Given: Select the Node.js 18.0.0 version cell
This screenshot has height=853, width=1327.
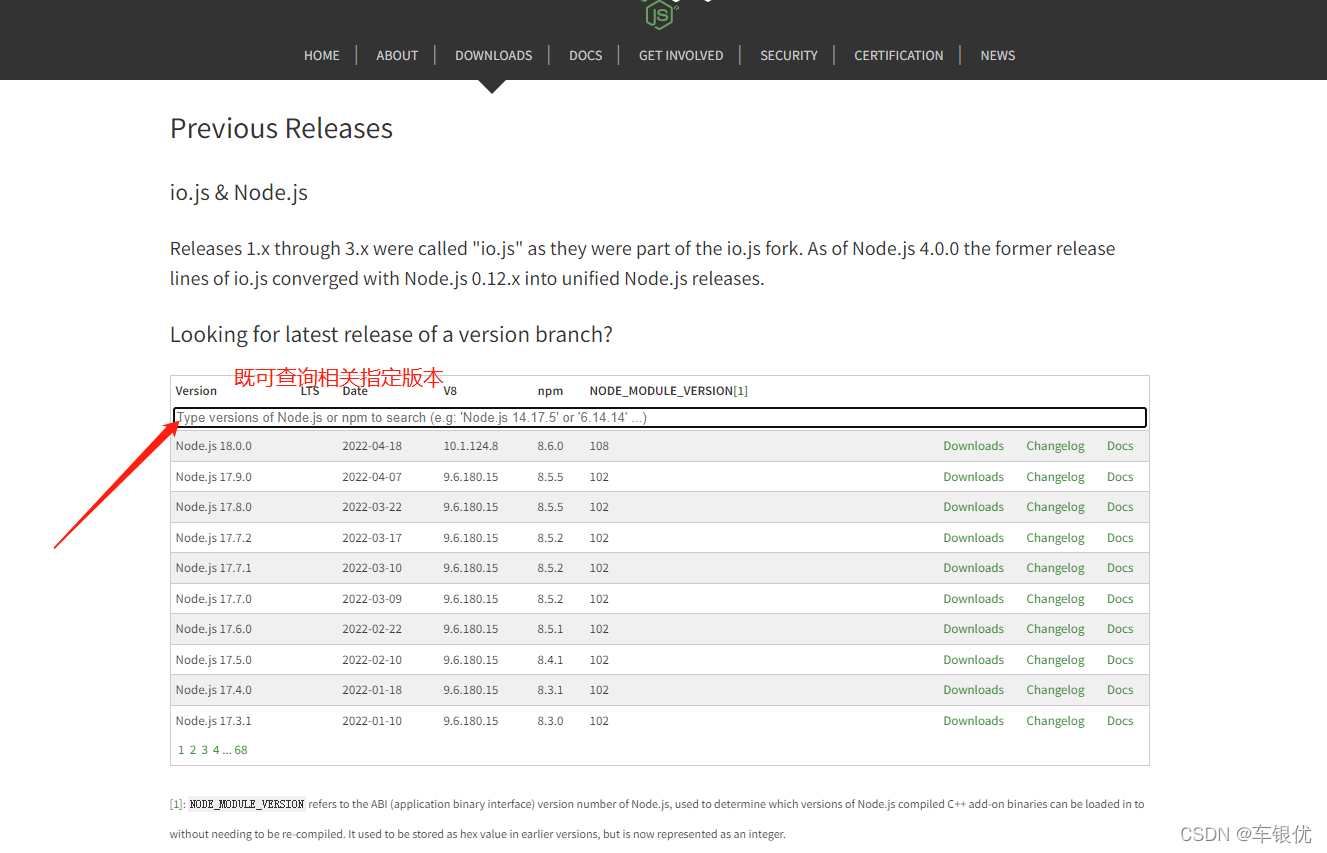Looking at the screenshot, I should [x=214, y=446].
